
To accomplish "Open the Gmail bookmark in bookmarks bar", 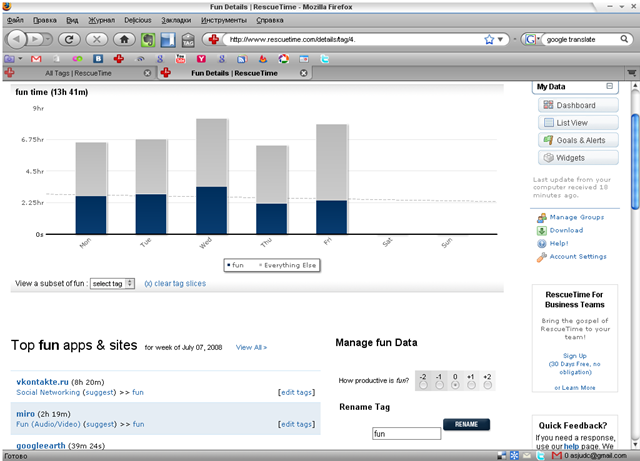I will click(36, 59).
